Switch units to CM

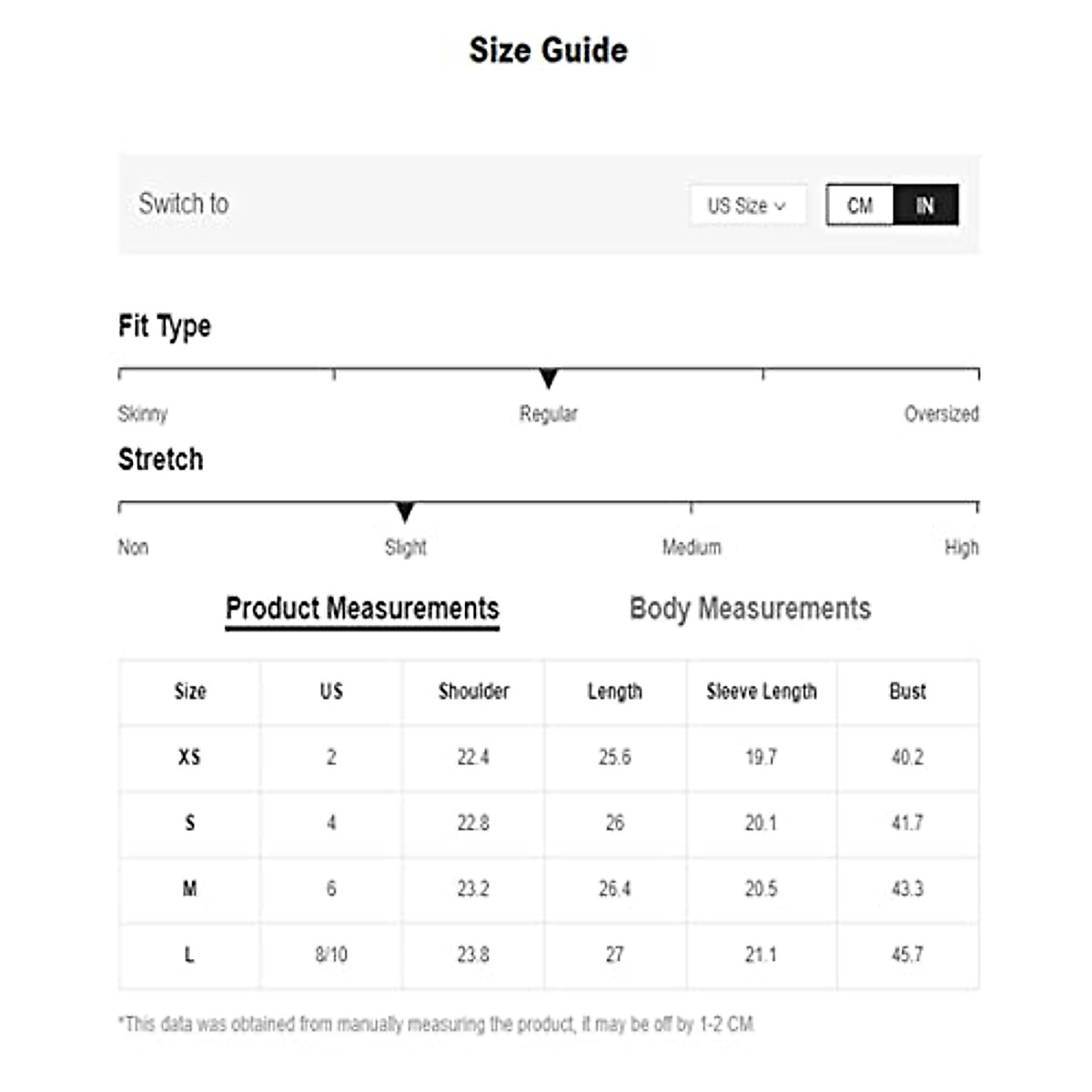860,206
